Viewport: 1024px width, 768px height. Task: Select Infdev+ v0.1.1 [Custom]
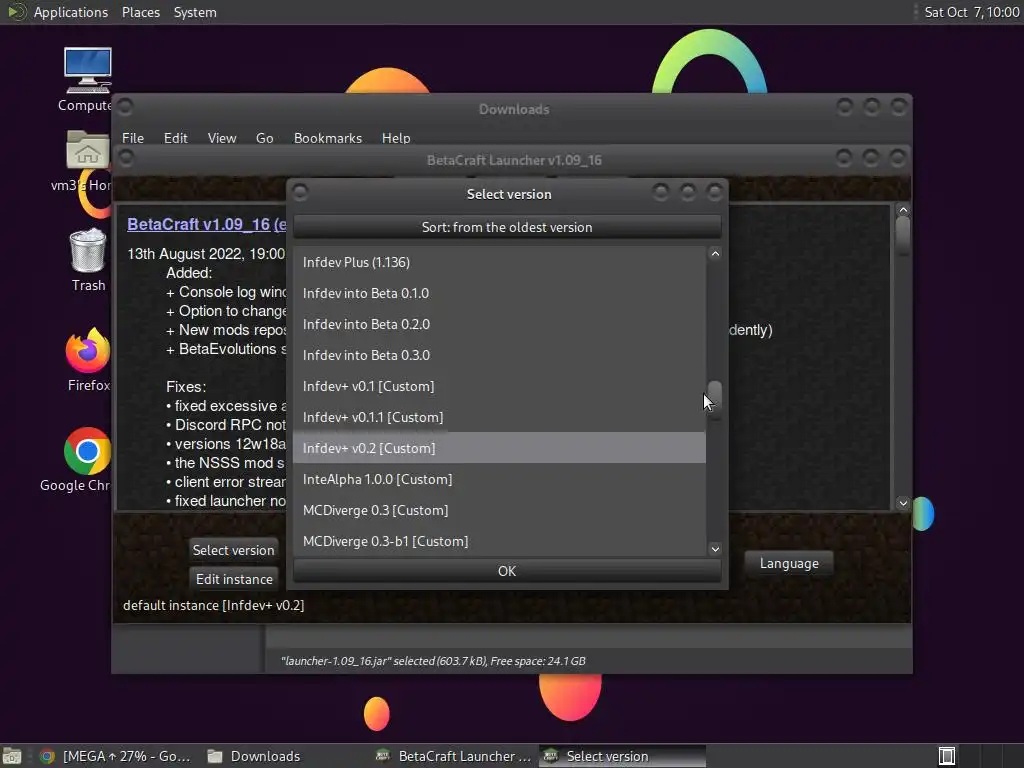[499, 417]
